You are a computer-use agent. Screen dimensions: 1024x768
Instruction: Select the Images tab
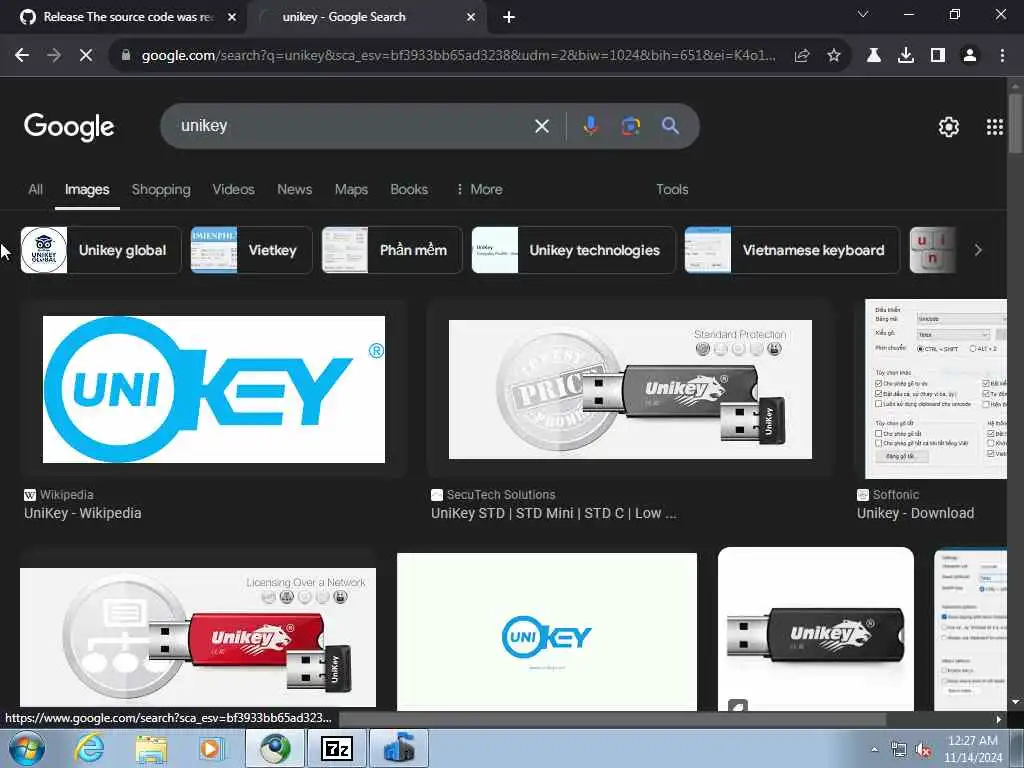(x=87, y=189)
